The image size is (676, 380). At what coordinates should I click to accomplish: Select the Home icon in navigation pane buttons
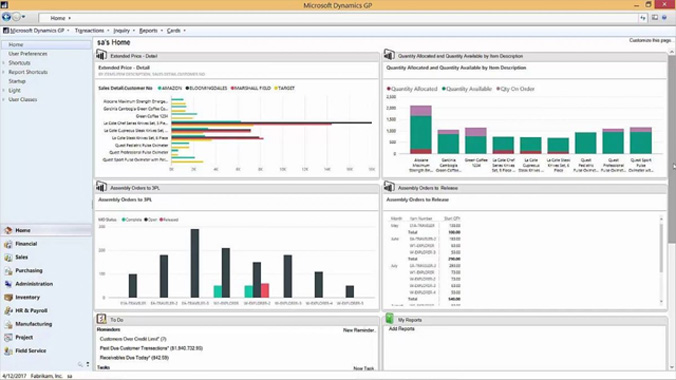(x=8, y=231)
